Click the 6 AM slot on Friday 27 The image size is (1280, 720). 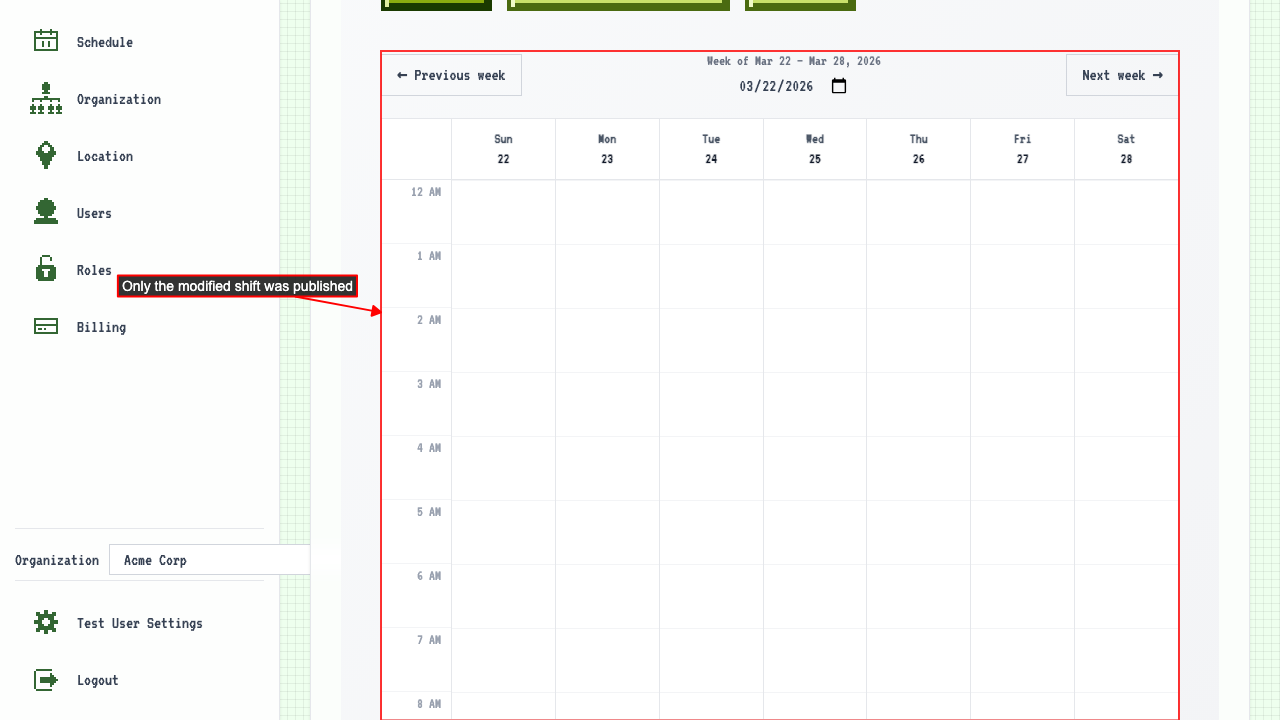(x=1022, y=596)
